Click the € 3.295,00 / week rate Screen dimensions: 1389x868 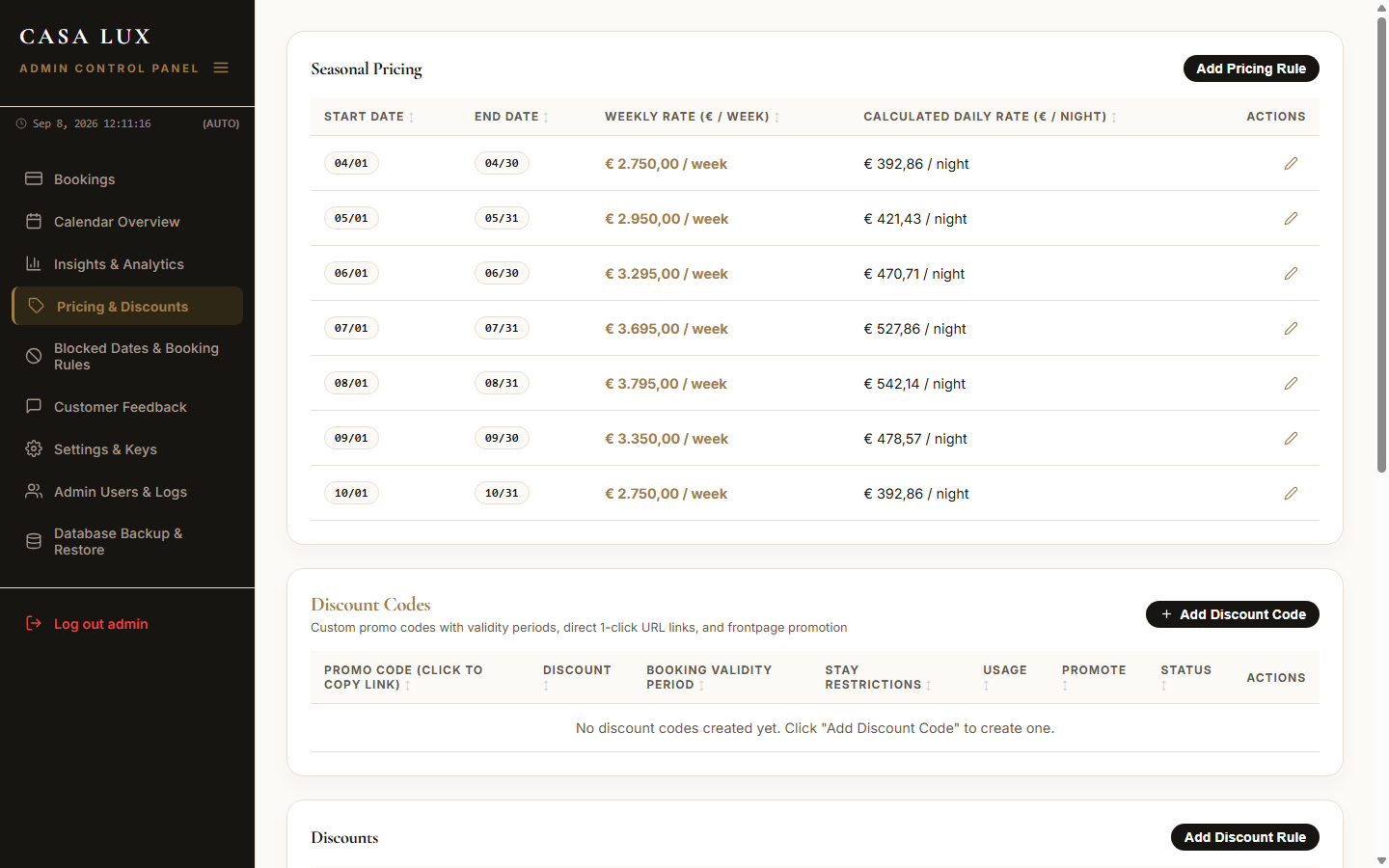tap(667, 274)
